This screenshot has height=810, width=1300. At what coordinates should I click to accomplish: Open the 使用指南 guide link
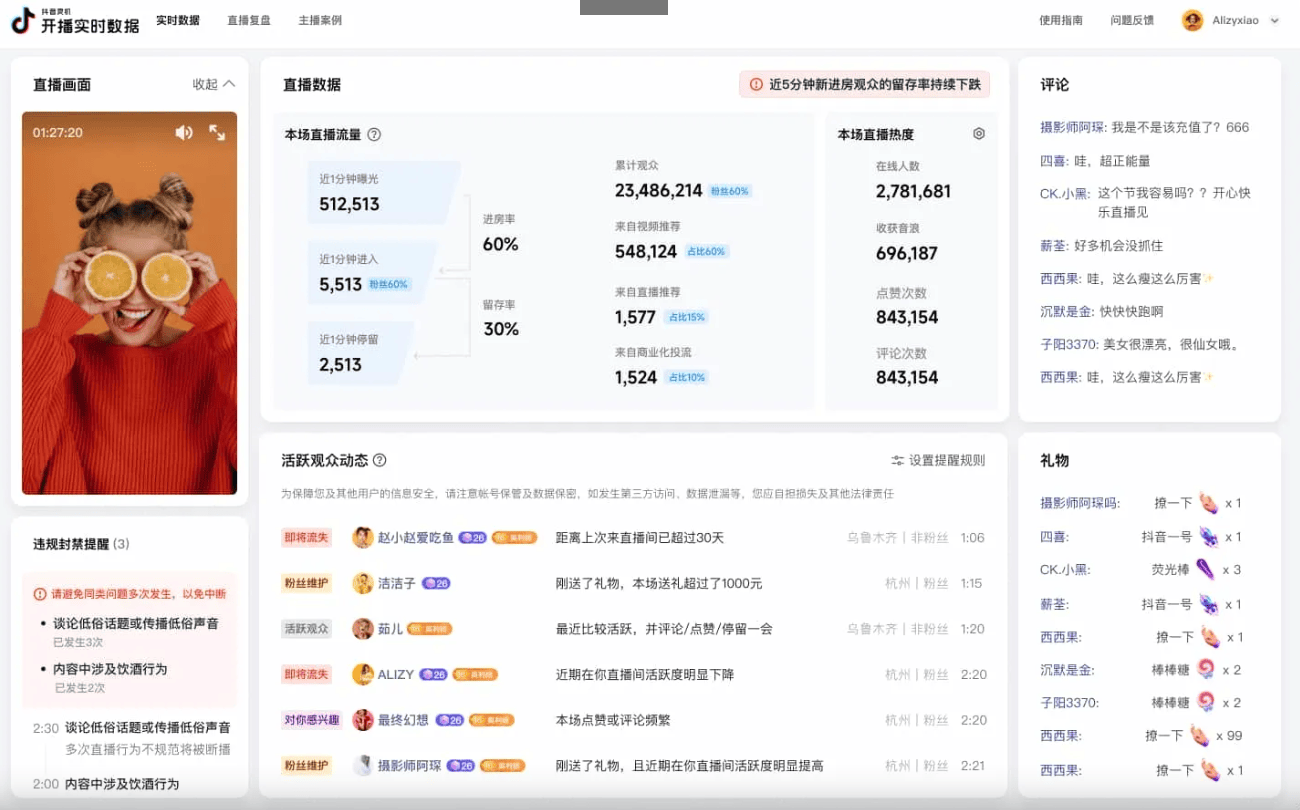(1060, 20)
